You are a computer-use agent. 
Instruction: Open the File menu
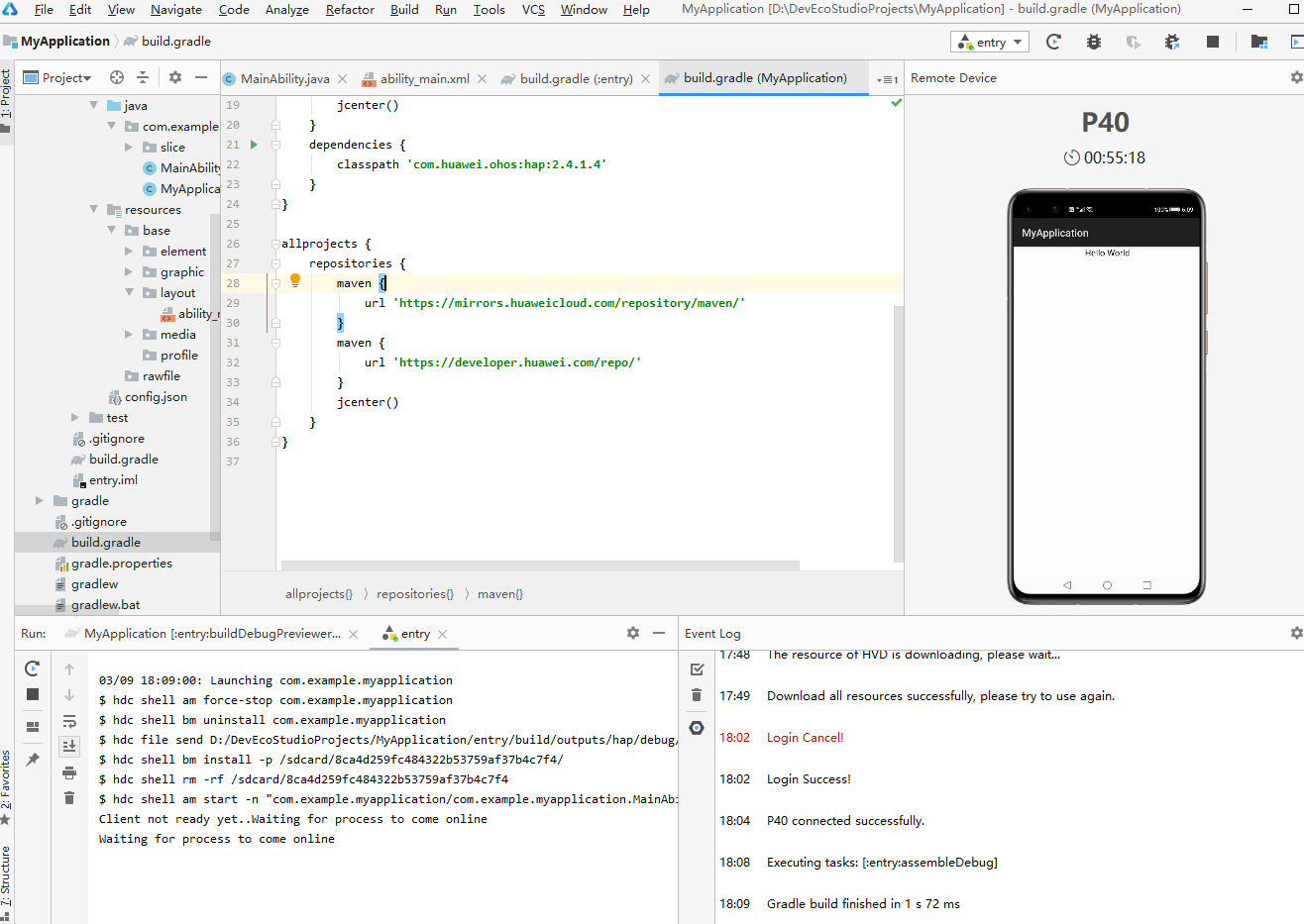[44, 10]
